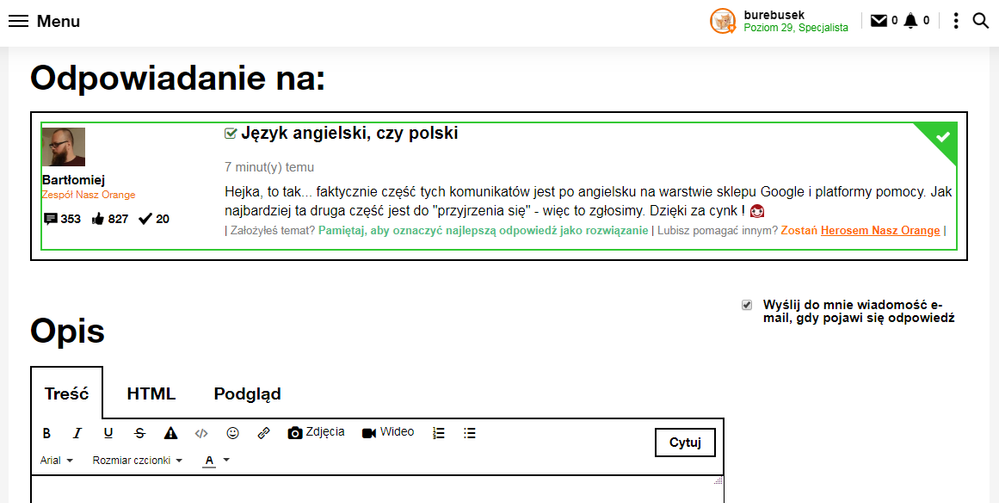Image resolution: width=999 pixels, height=503 pixels.
Task: Add photos with the Zdjęcia button
Action: pos(316,432)
